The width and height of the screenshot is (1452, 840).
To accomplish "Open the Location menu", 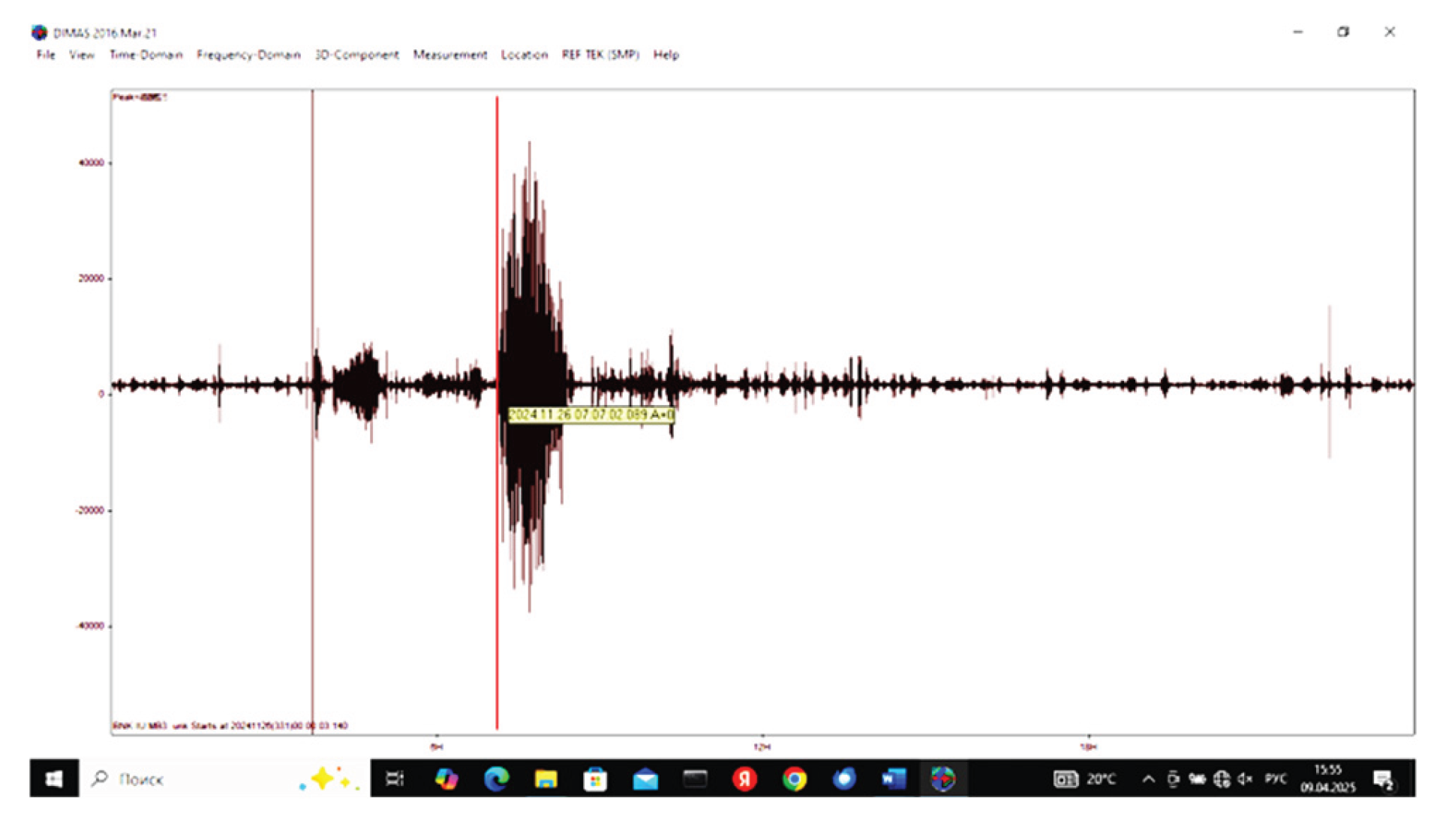I will (x=524, y=55).
